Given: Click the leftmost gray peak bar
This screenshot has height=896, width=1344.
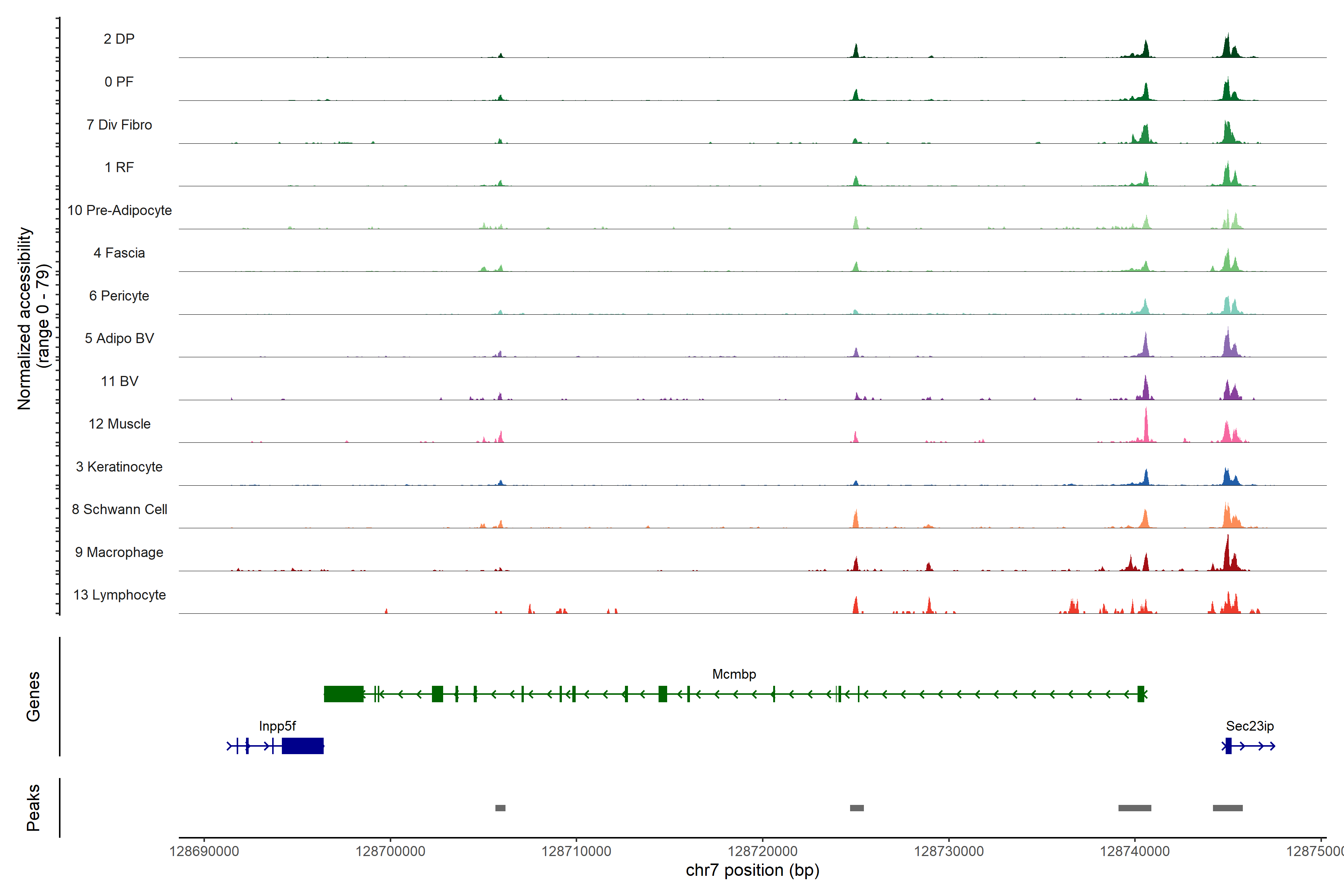Looking at the screenshot, I should coord(500,808).
